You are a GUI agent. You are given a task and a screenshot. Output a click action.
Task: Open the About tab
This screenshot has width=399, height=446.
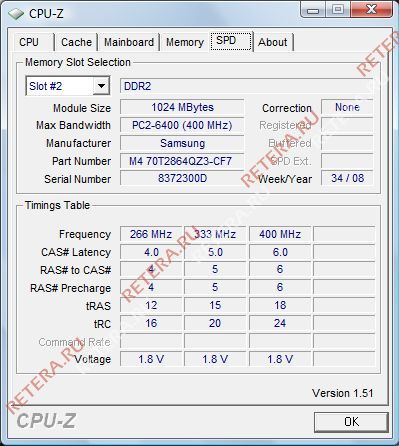[273, 42]
